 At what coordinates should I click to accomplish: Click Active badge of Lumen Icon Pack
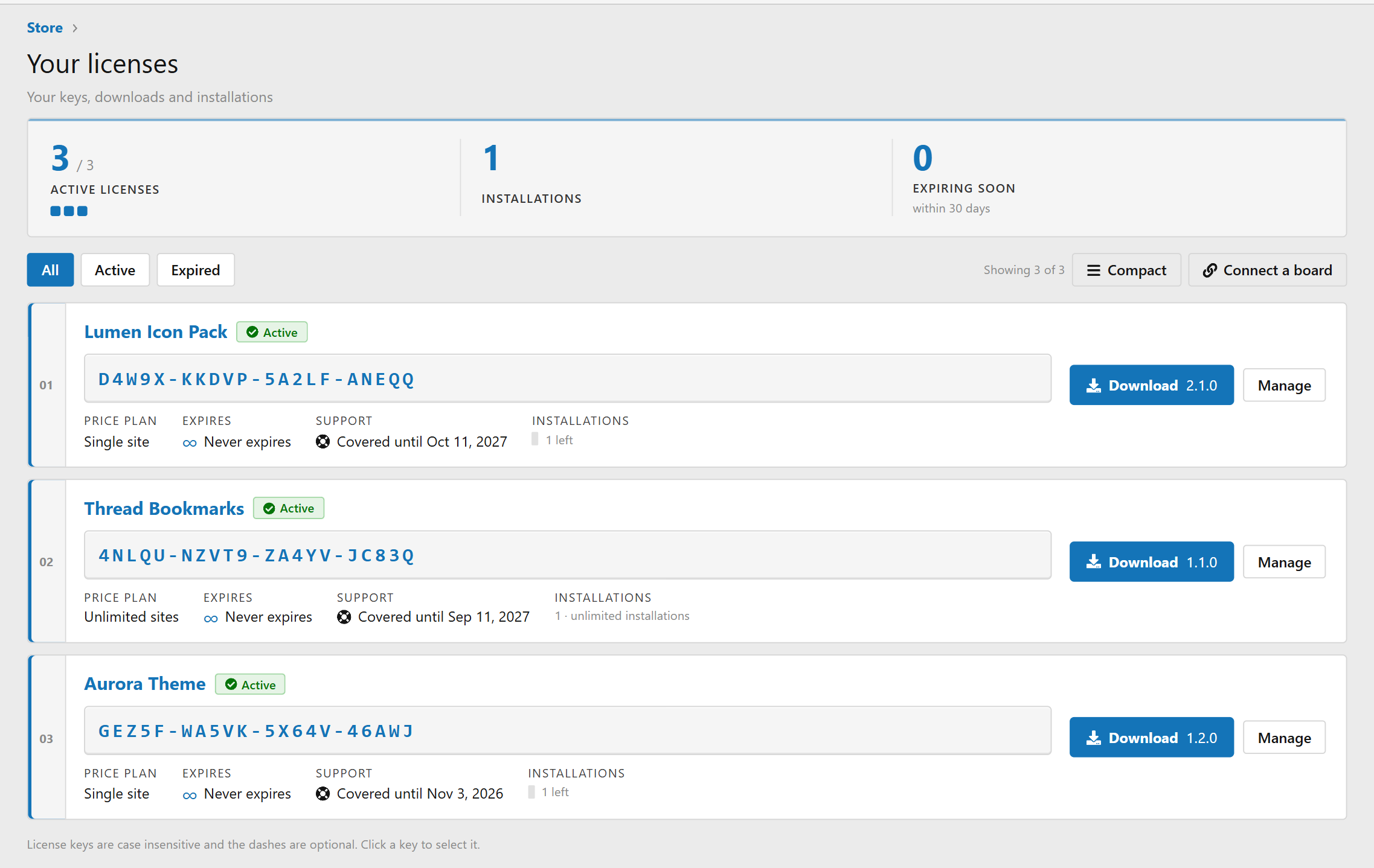pyautogui.click(x=272, y=332)
